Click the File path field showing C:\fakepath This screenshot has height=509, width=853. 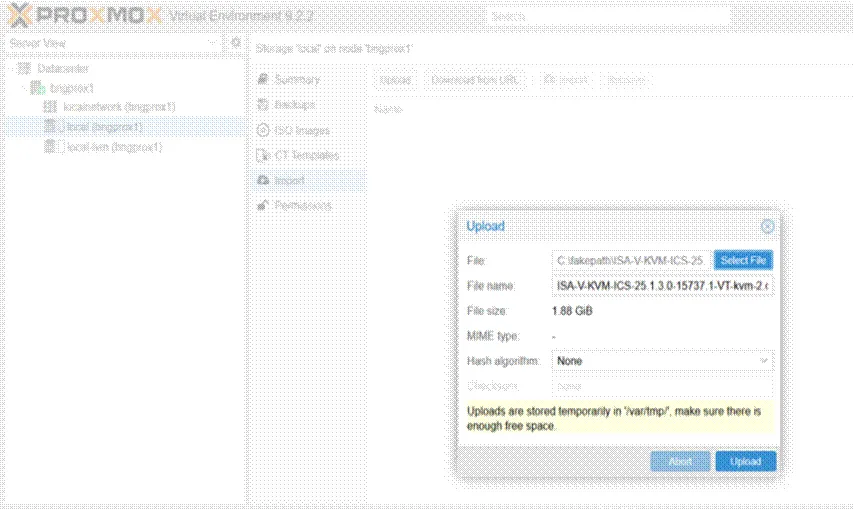click(x=631, y=260)
